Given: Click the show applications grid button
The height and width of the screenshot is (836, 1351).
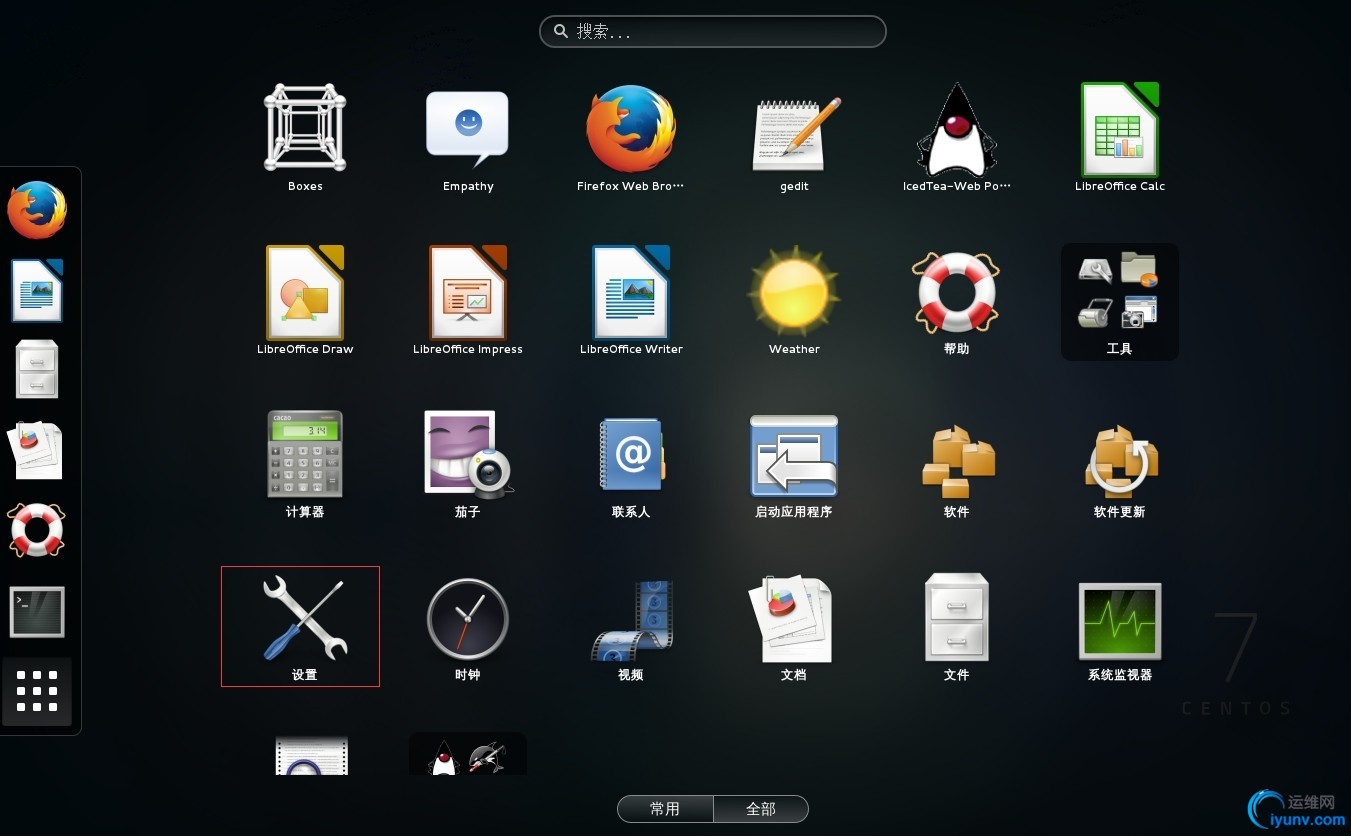Looking at the screenshot, I should click(x=37, y=691).
